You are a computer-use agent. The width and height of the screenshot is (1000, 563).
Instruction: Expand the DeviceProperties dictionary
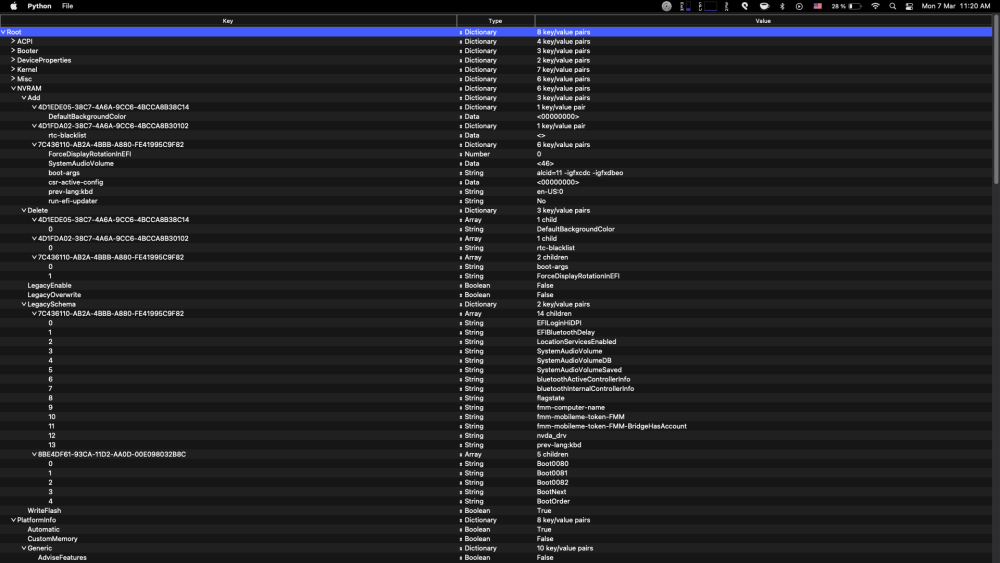[x=13, y=60]
